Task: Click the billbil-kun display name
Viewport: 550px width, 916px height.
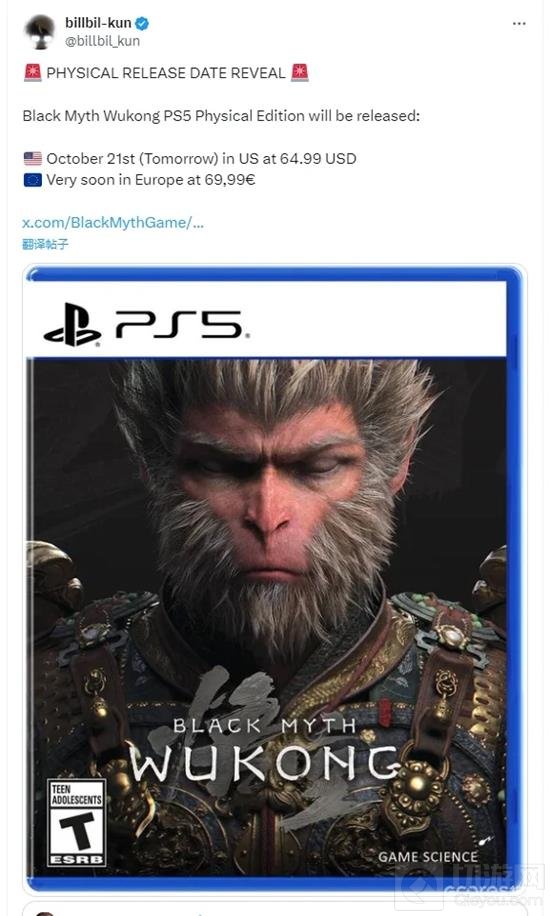Action: pos(98,23)
